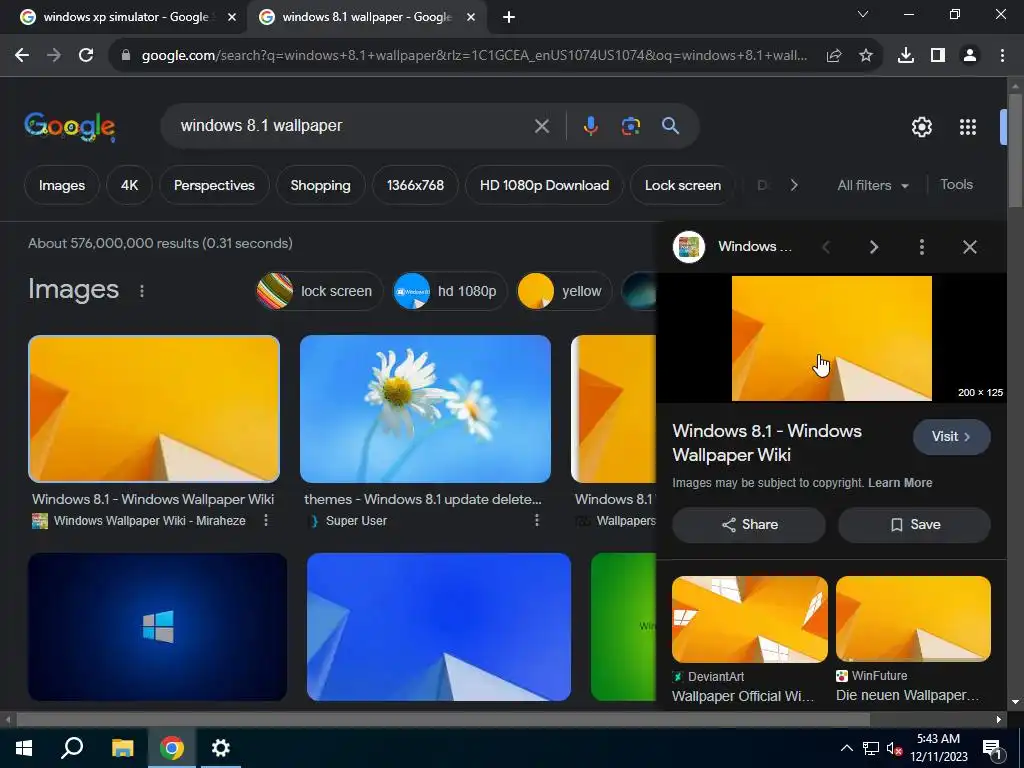Select HD 1080p Download chip
This screenshot has height=768, width=1024.
(x=544, y=185)
